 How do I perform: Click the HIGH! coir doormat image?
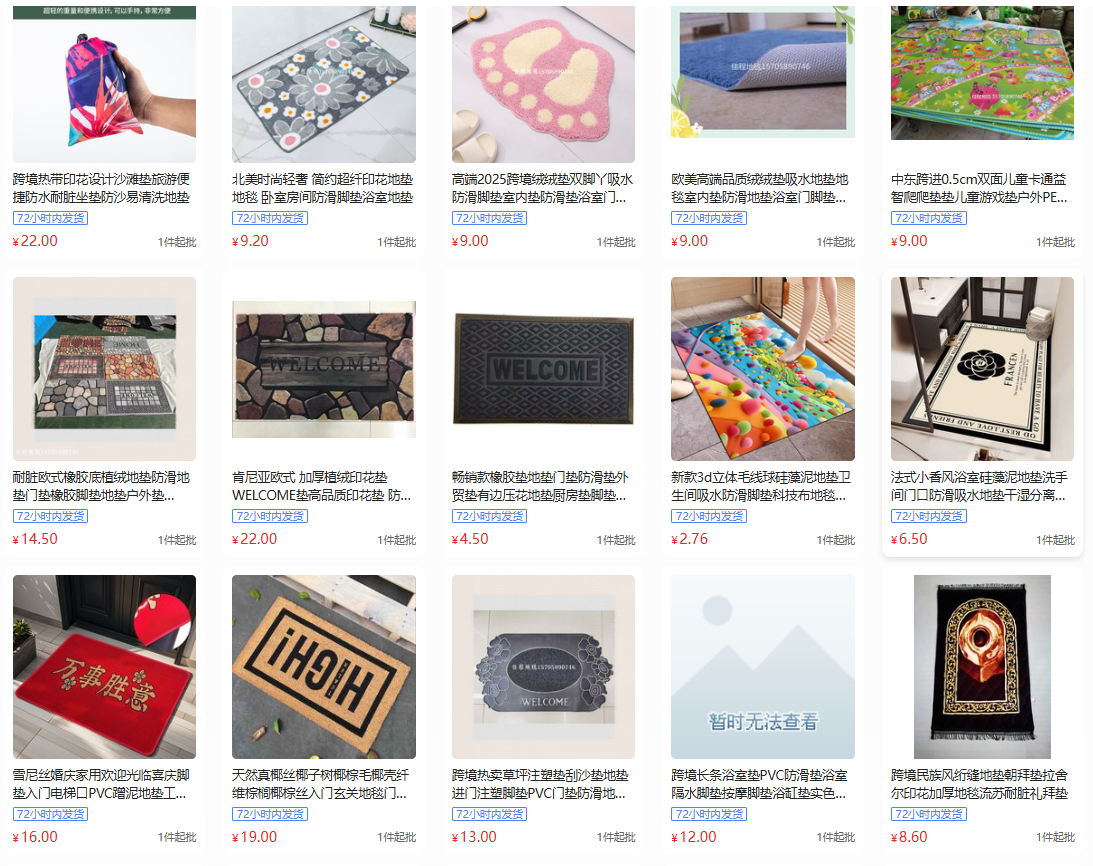pos(323,667)
